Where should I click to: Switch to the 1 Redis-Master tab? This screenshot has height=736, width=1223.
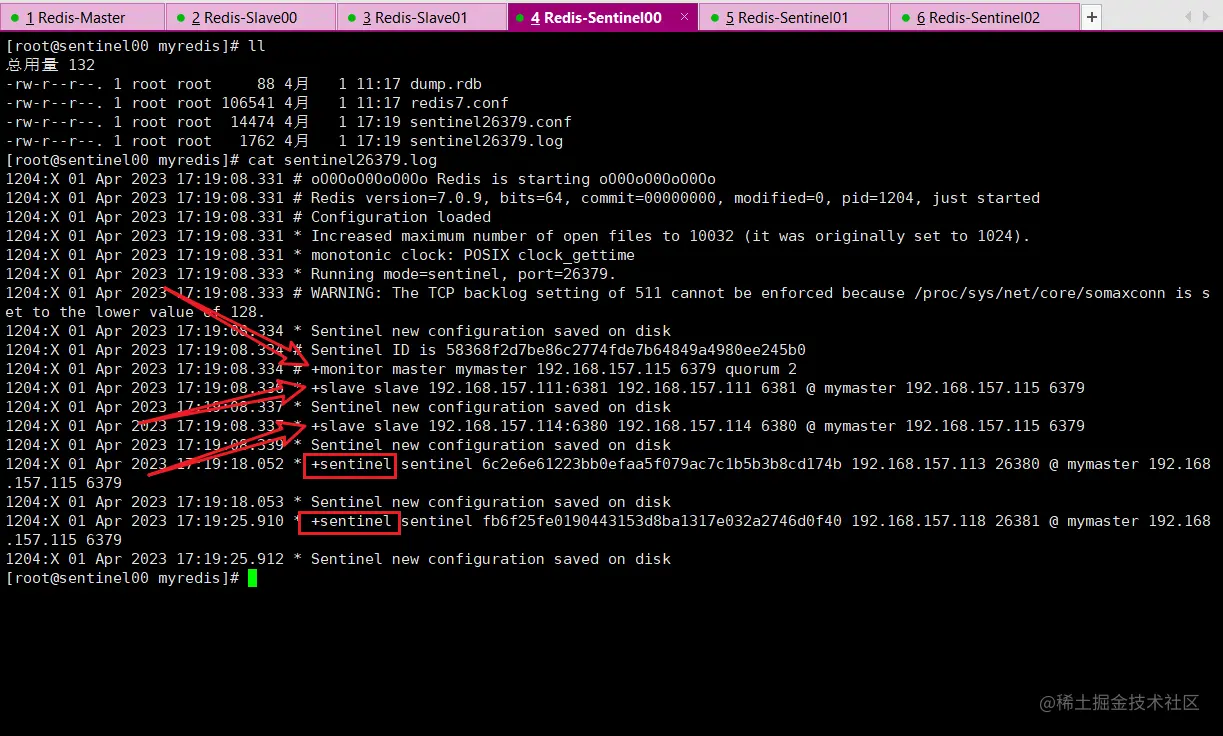click(83, 17)
